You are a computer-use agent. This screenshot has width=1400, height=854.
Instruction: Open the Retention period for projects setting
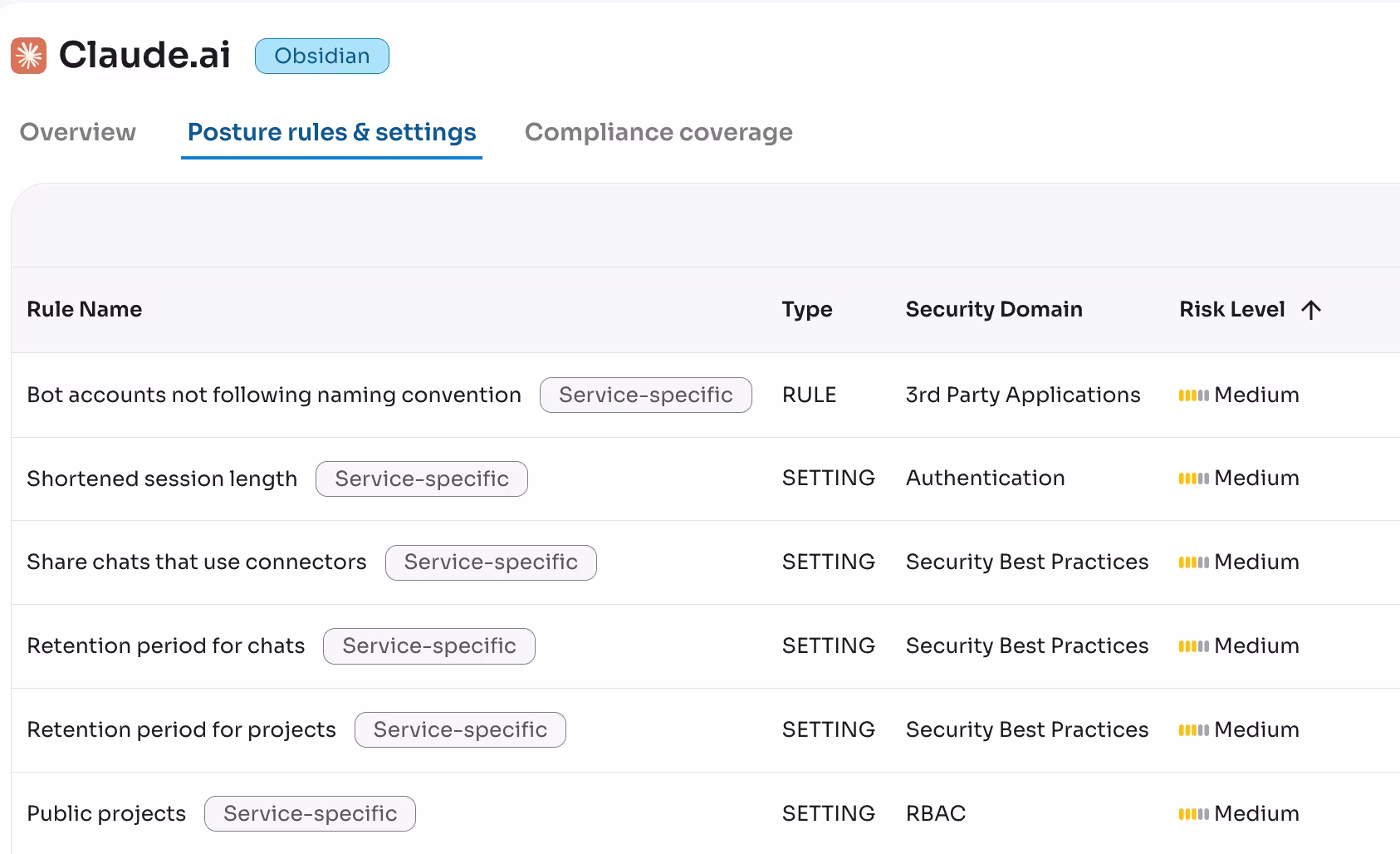coord(182,729)
